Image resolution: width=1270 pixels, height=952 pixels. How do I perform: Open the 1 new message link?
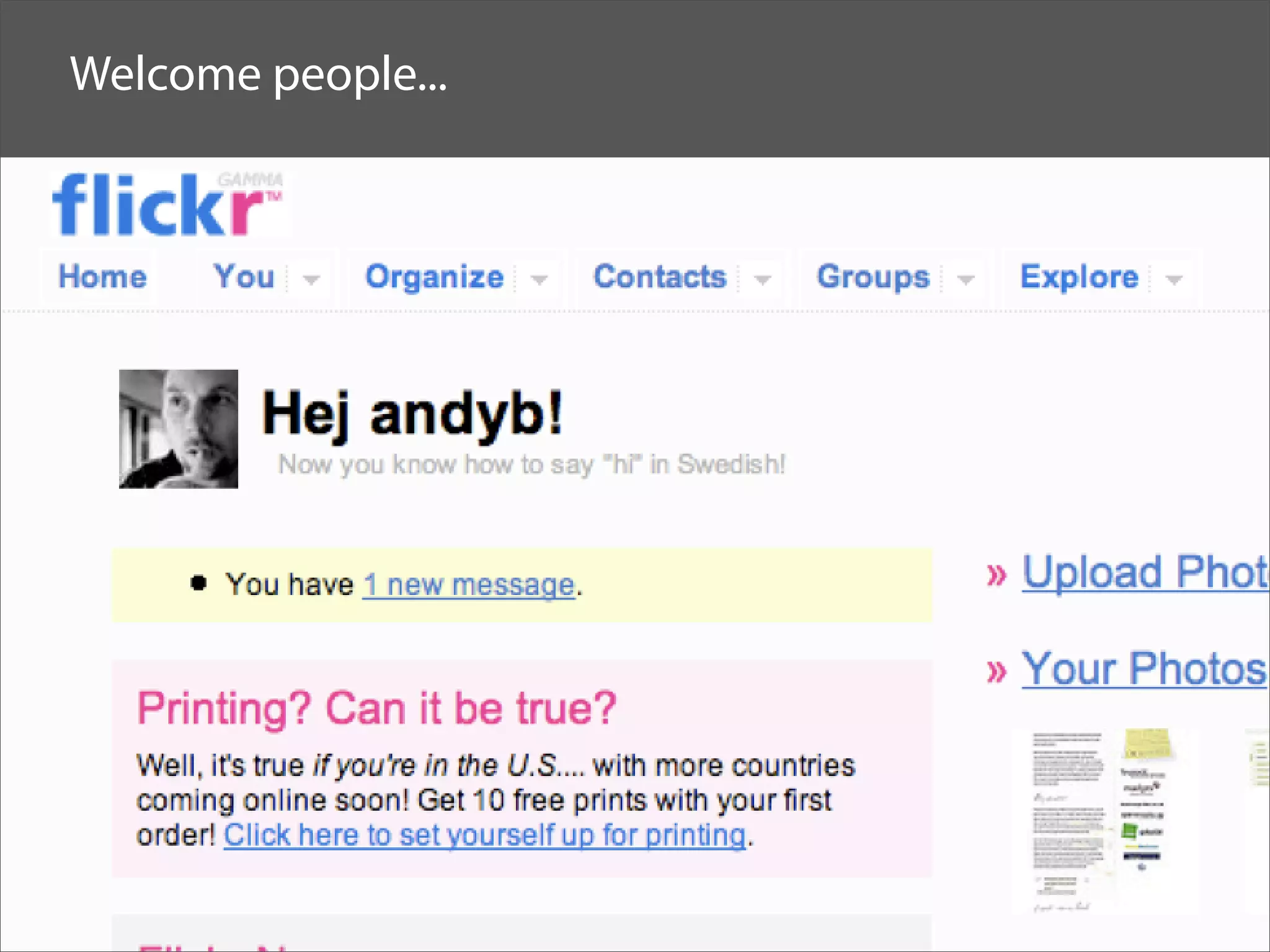(x=469, y=585)
